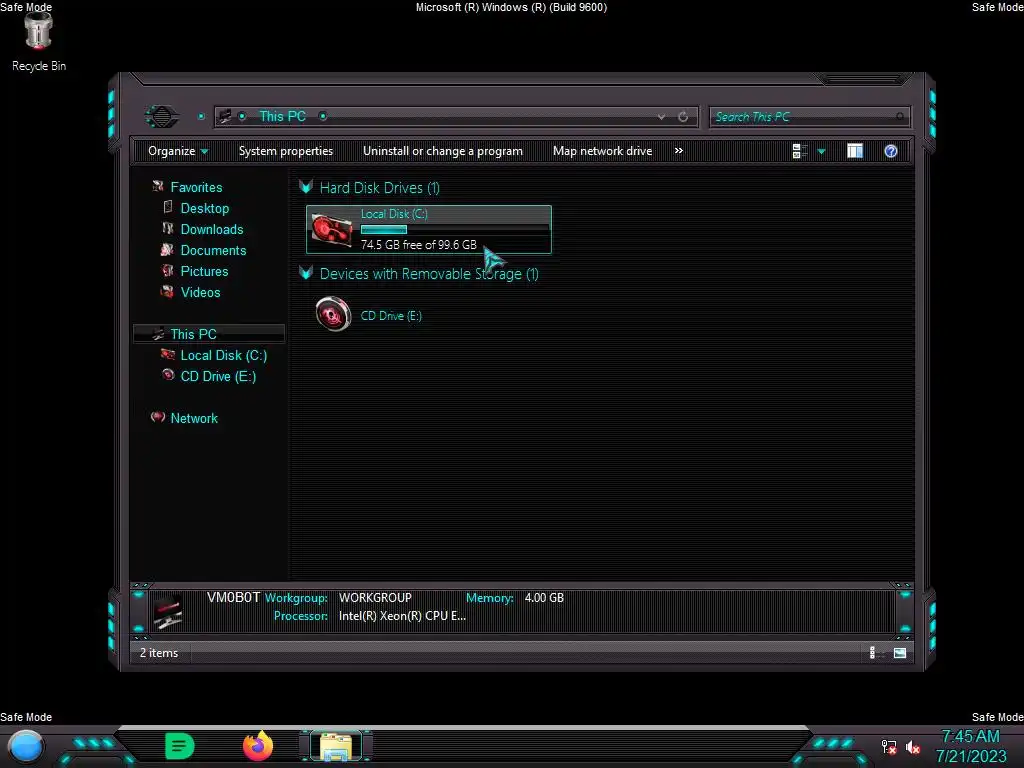The height and width of the screenshot is (768, 1024).
Task: Click the Favorites star icon
Action: coord(157,187)
